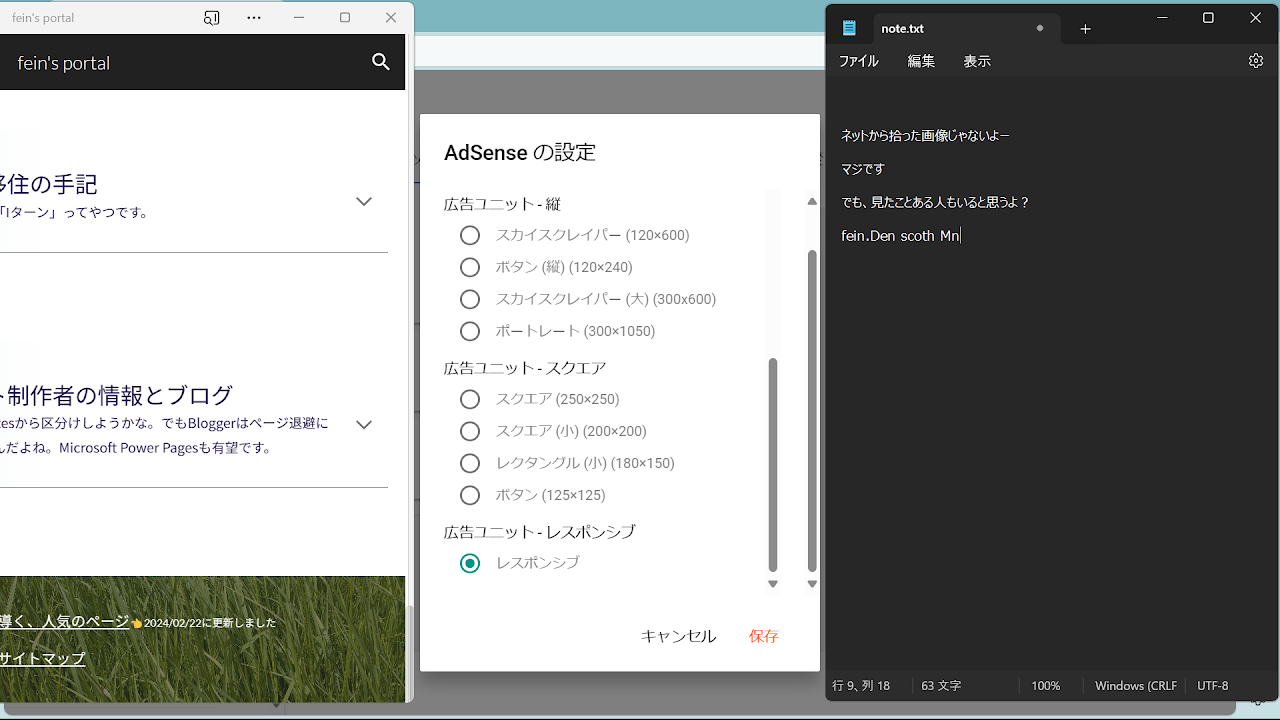Select ボタン (125×125) radio

pos(470,495)
